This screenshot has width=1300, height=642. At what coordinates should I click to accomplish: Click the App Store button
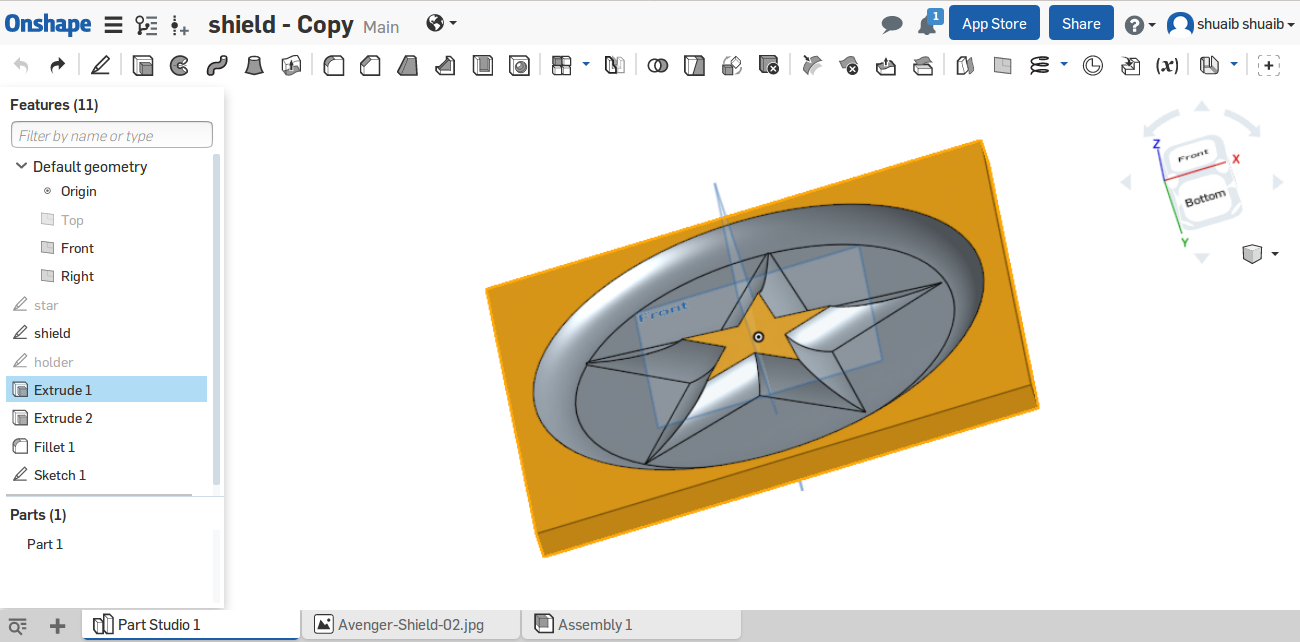pyautogui.click(x=994, y=24)
